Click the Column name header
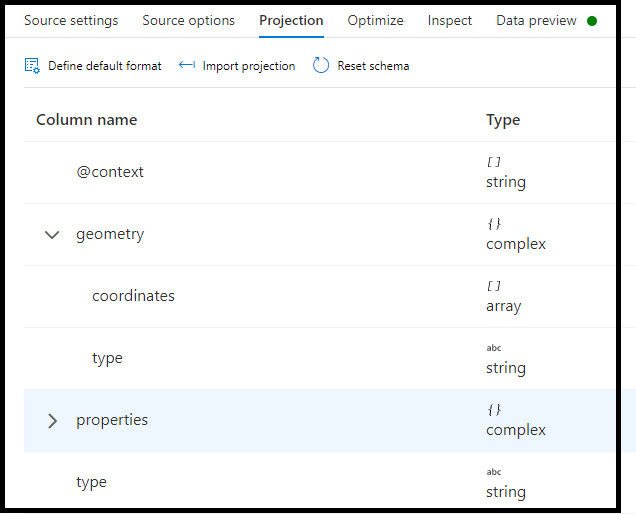 (x=87, y=120)
